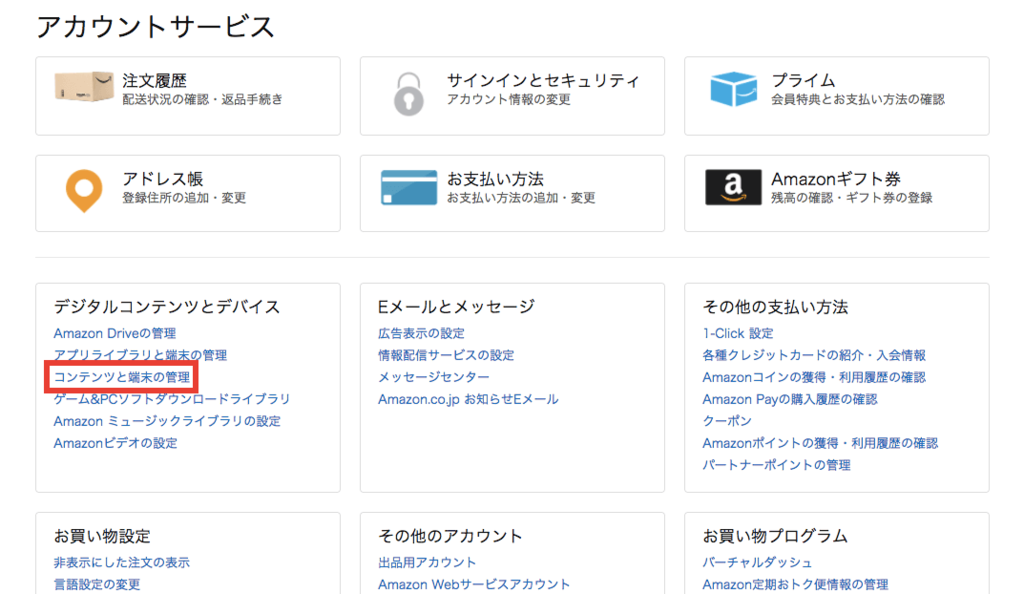Image resolution: width=1024 pixels, height=594 pixels.
Task: Click the デジタルコンテンツとデバイス heading
Action: (x=167, y=307)
